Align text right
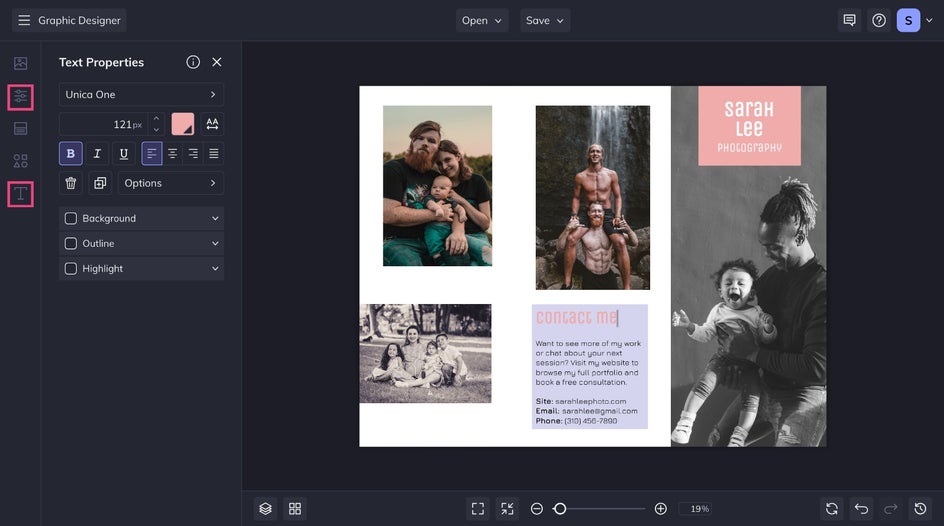The image size is (944, 526). pyautogui.click(x=193, y=153)
